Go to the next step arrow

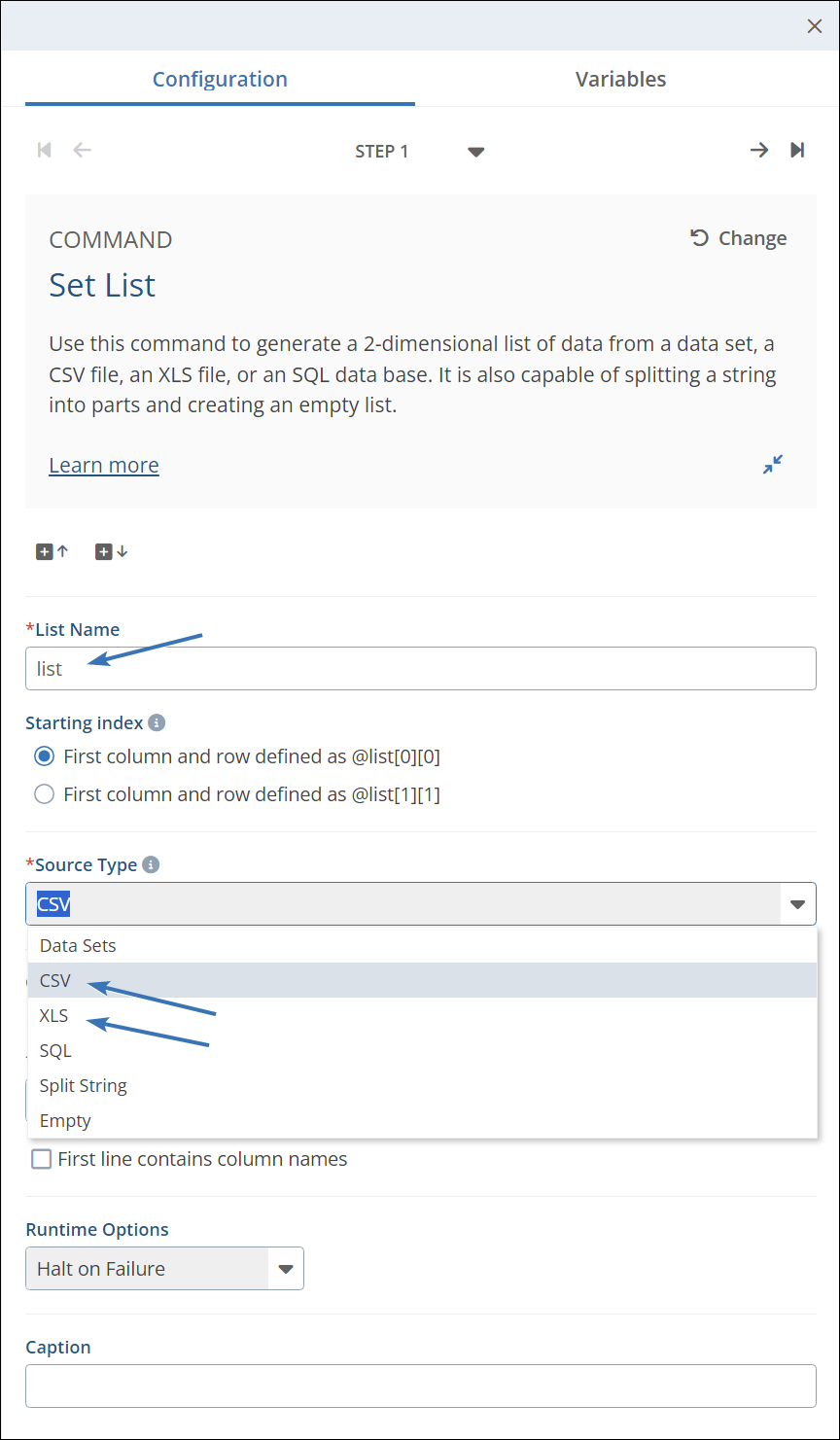point(758,150)
